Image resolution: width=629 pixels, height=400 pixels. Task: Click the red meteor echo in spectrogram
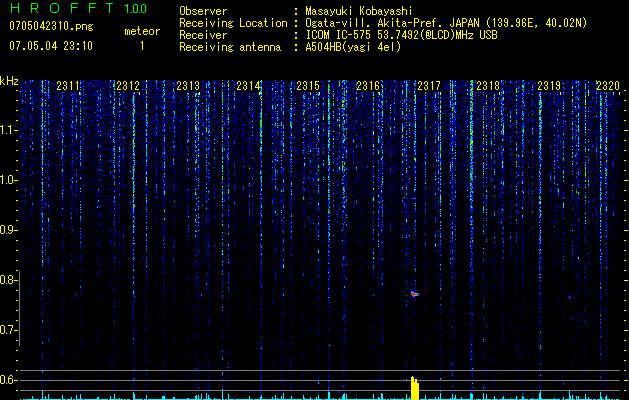(x=415, y=294)
